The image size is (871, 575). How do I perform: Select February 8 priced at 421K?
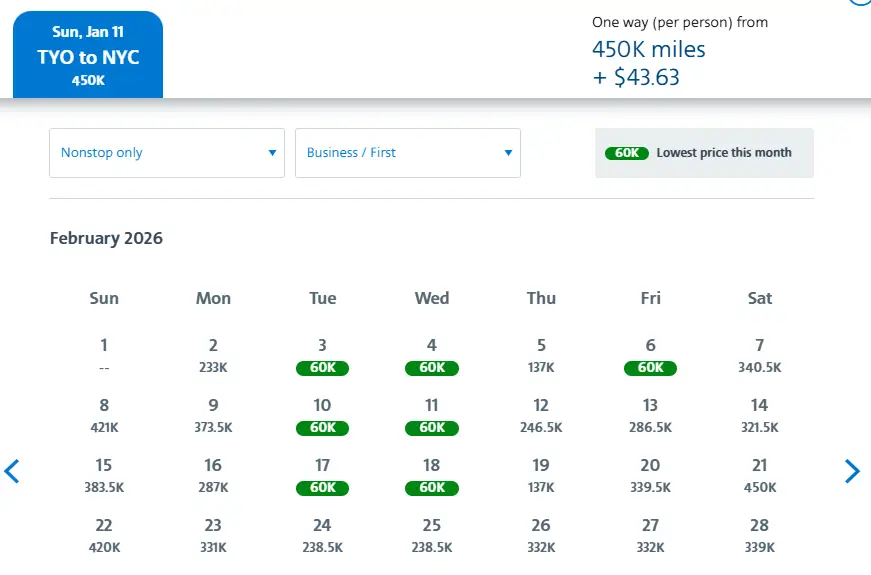pos(104,416)
